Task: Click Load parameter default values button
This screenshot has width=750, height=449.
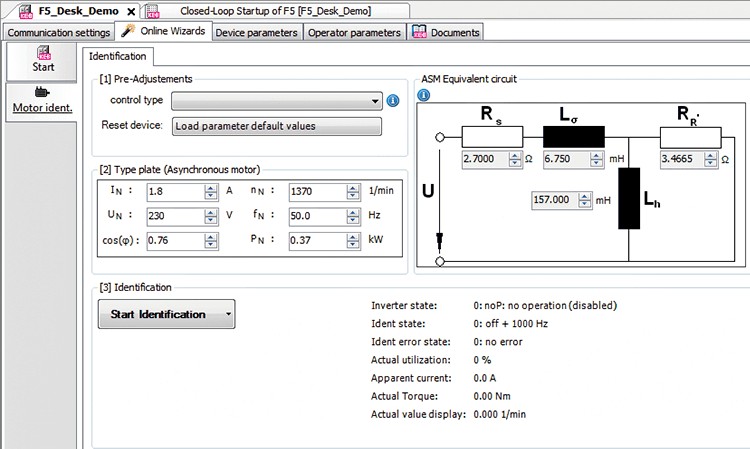Action: (x=277, y=126)
